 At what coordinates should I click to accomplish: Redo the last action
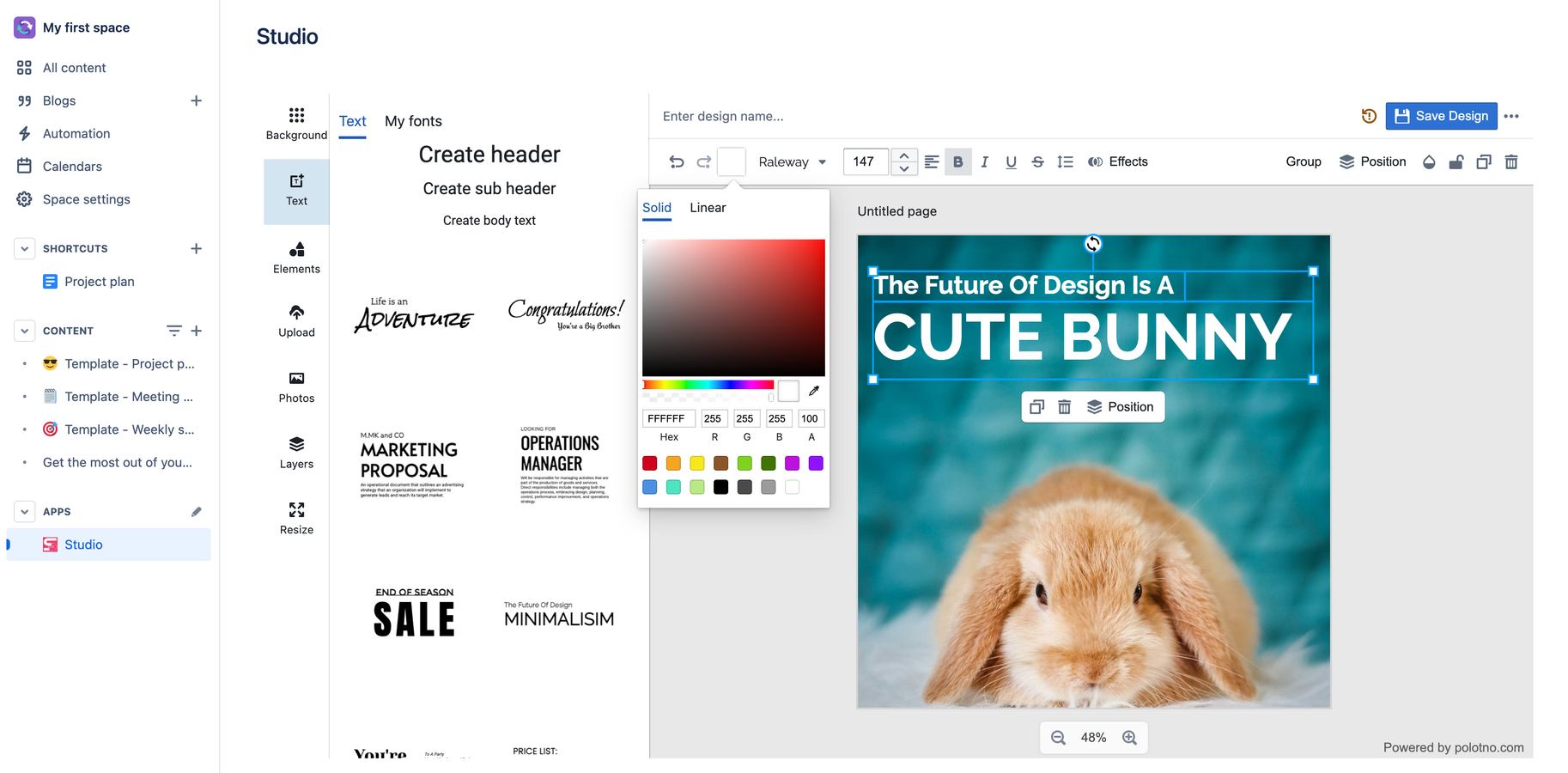click(704, 161)
